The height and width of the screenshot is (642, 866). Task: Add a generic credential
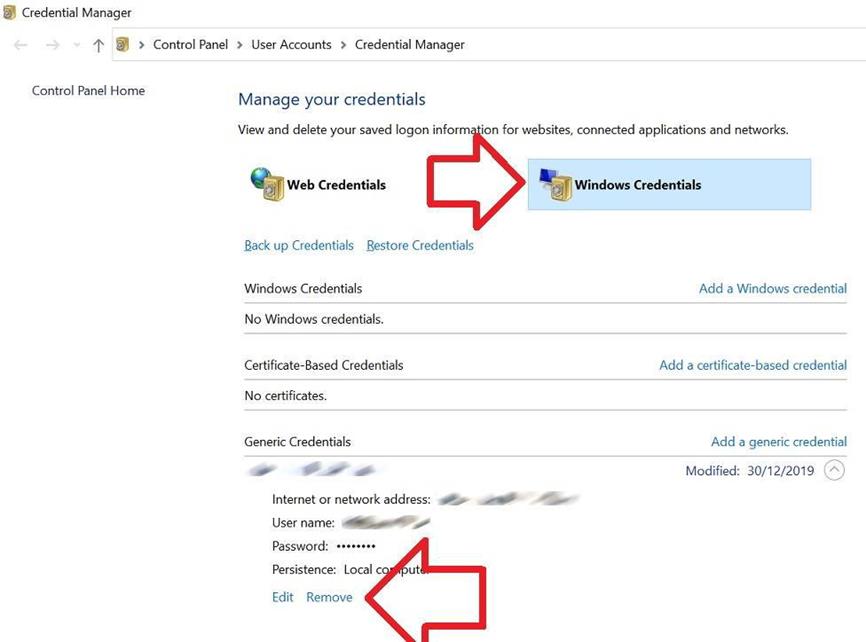click(x=778, y=441)
